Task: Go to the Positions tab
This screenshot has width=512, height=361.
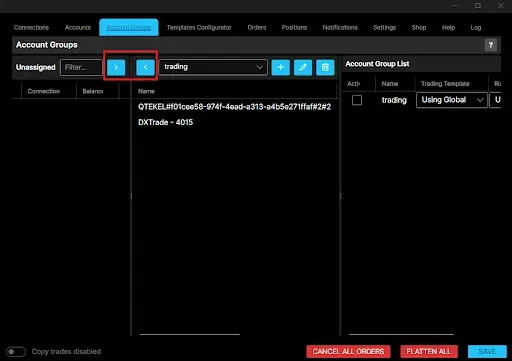Action: 294,27
